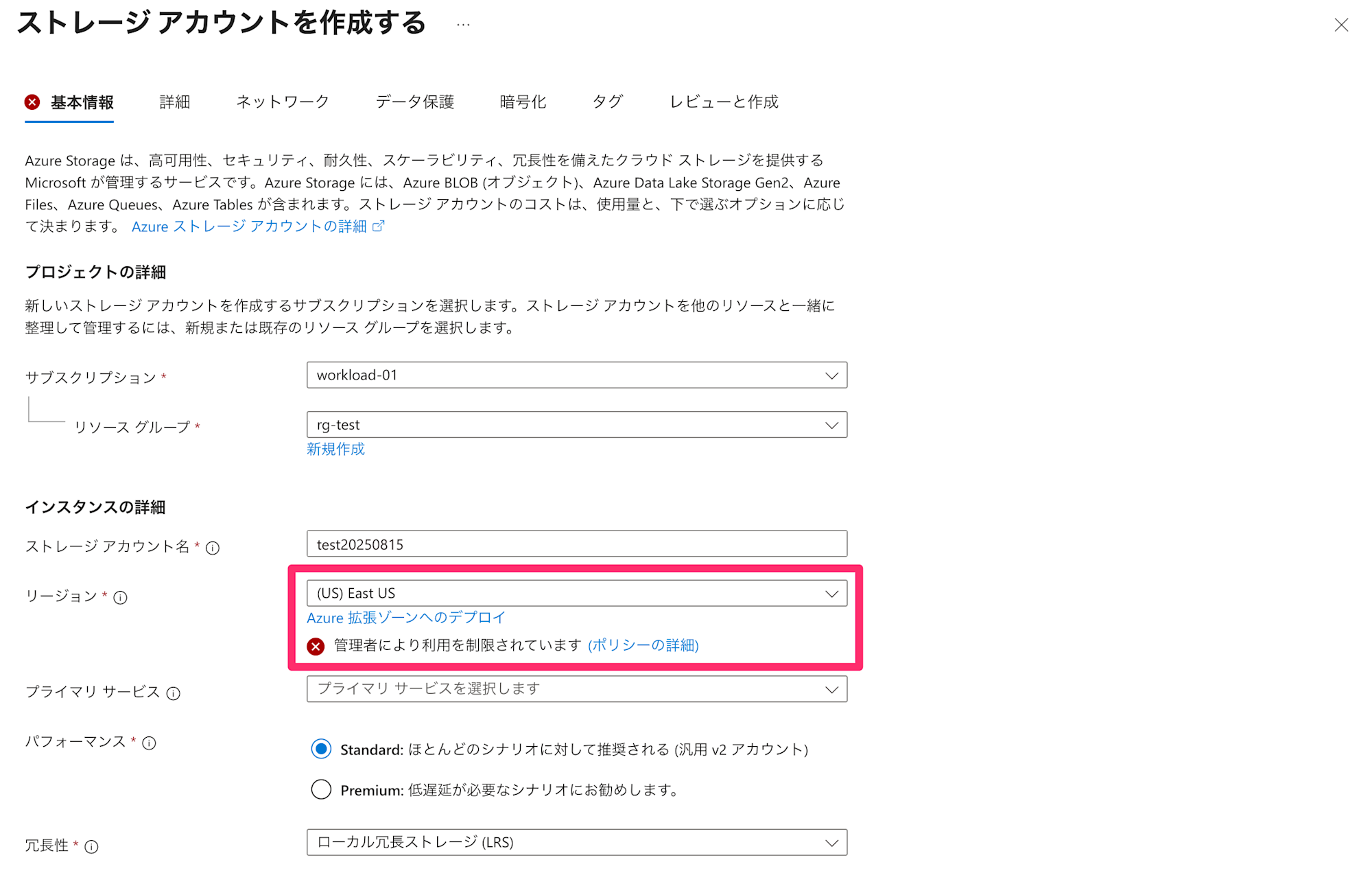Switch to the 暗号化 tab
The width and height of the screenshot is (1372, 884).
coord(523,102)
